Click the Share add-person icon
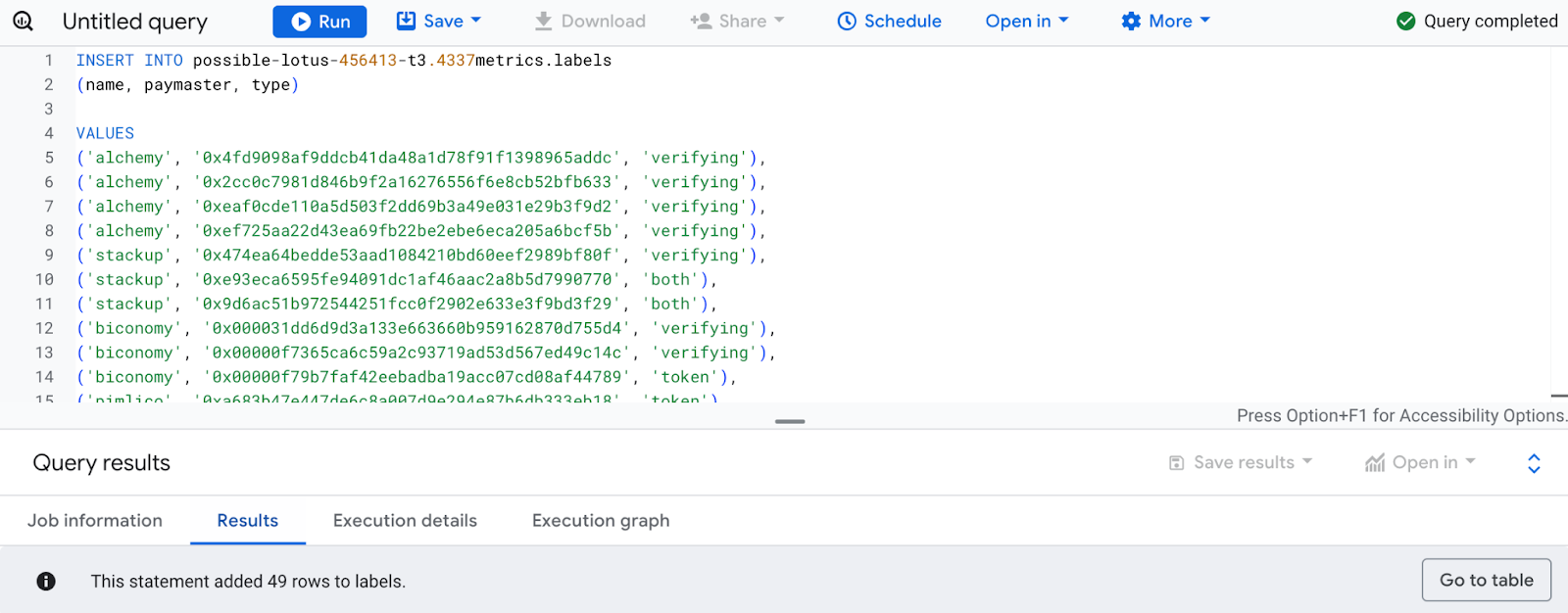The height and width of the screenshot is (613, 1568). coord(701,22)
